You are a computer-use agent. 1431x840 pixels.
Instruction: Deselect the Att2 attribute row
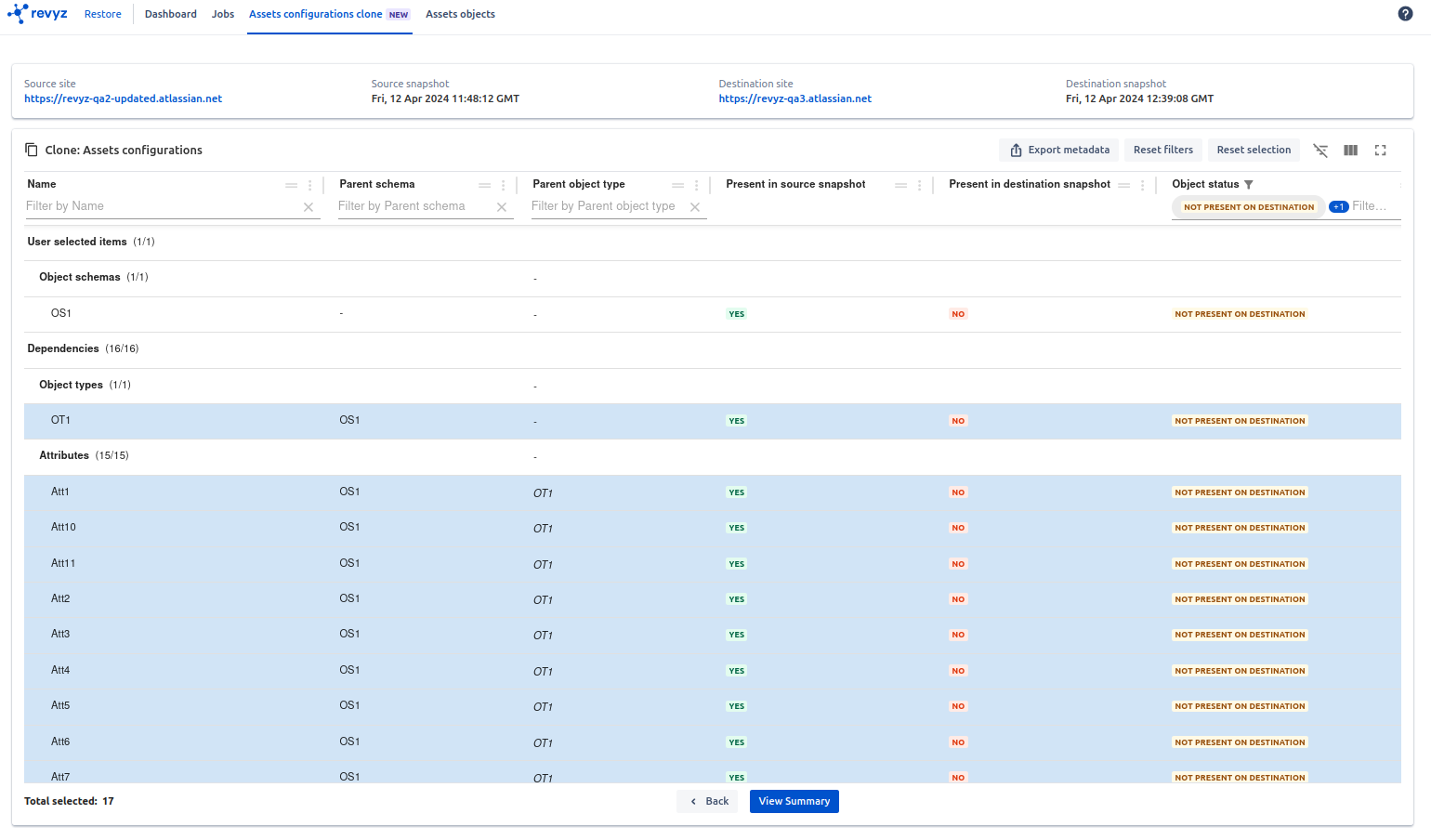[x=713, y=599]
